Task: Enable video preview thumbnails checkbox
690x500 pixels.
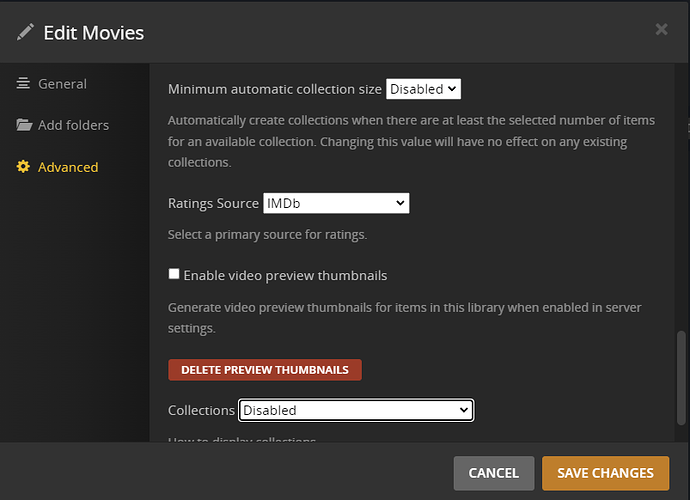Action: pyautogui.click(x=174, y=274)
